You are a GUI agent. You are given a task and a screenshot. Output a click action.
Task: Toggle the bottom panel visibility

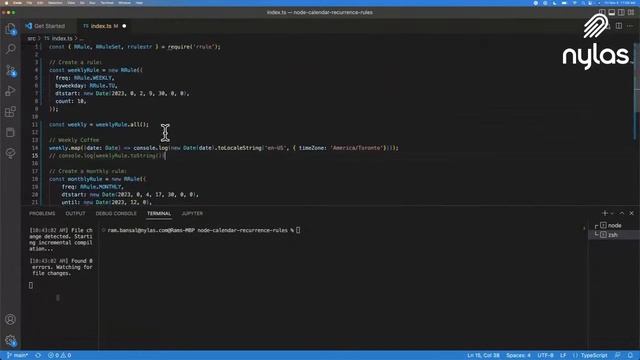click(612, 13)
